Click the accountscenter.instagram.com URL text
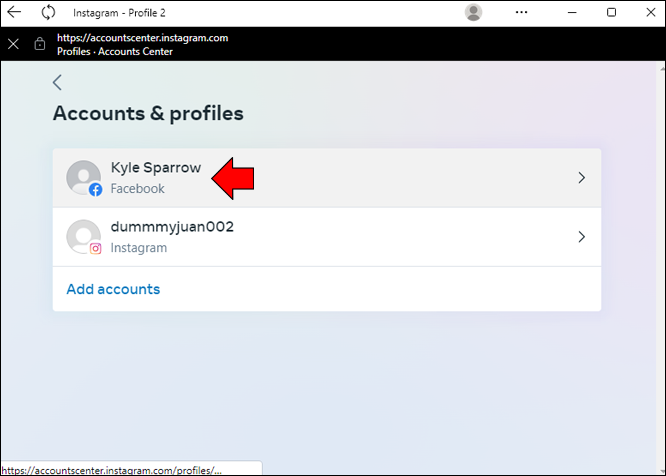Viewport: 666px width, 476px height. point(143,38)
